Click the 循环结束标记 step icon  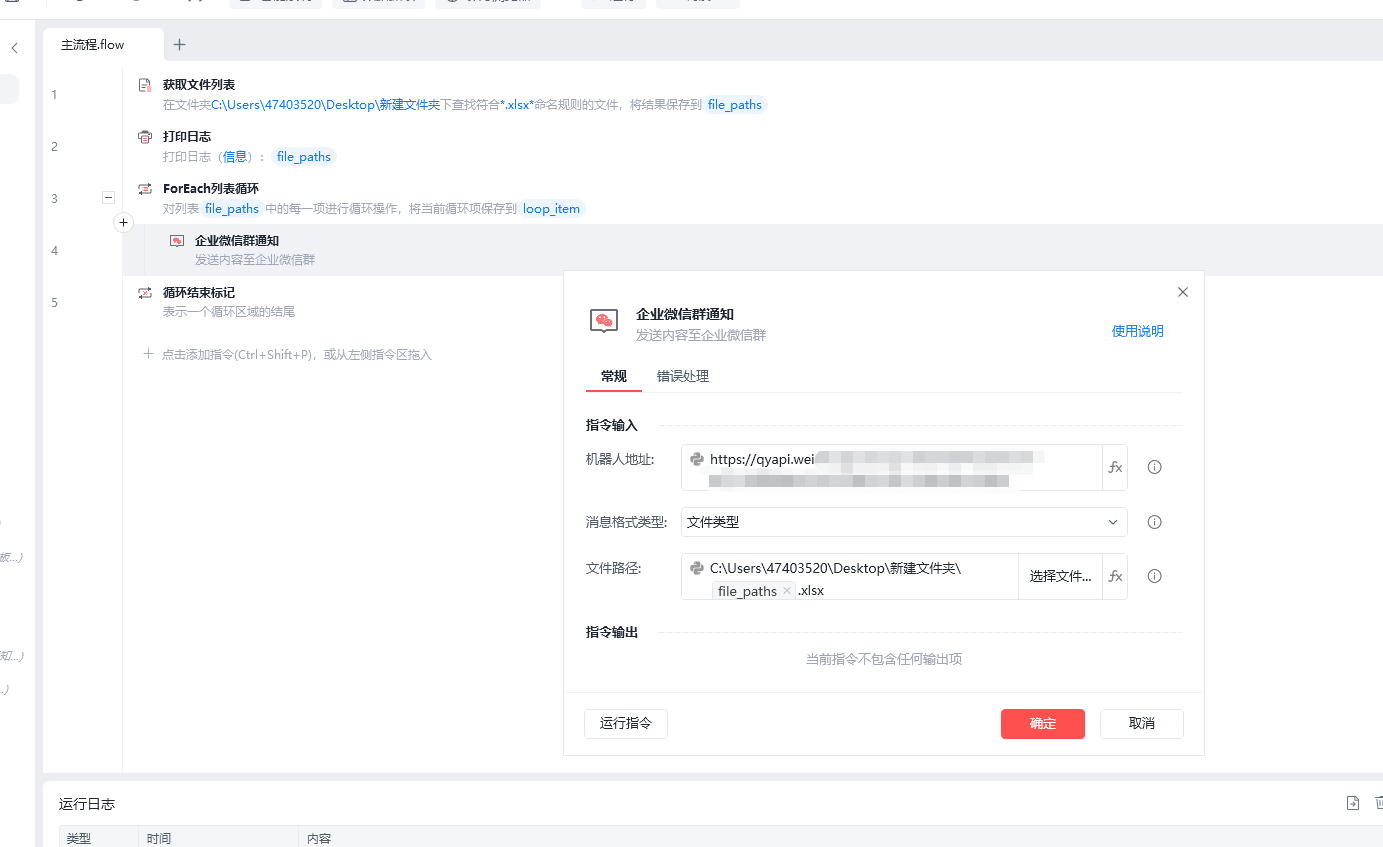(145, 293)
